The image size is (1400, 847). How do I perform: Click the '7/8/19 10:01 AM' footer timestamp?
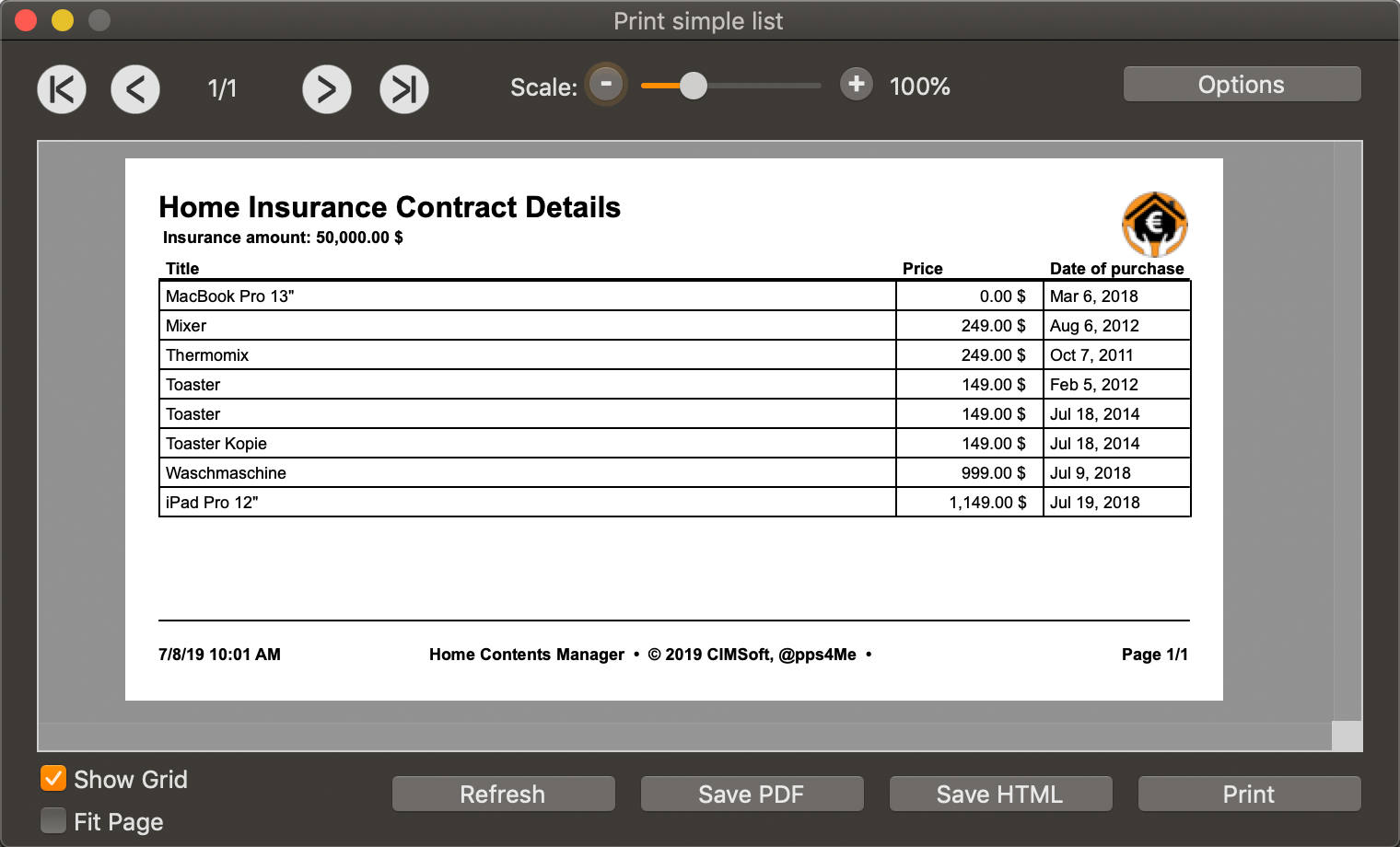pyautogui.click(x=219, y=655)
